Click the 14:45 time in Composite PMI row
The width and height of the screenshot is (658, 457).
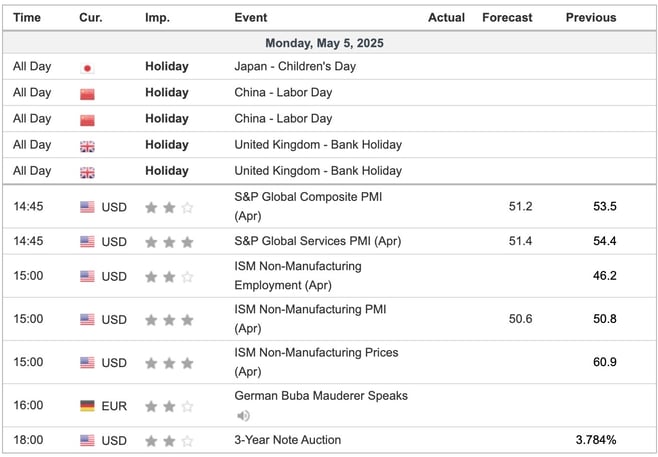click(x=28, y=206)
